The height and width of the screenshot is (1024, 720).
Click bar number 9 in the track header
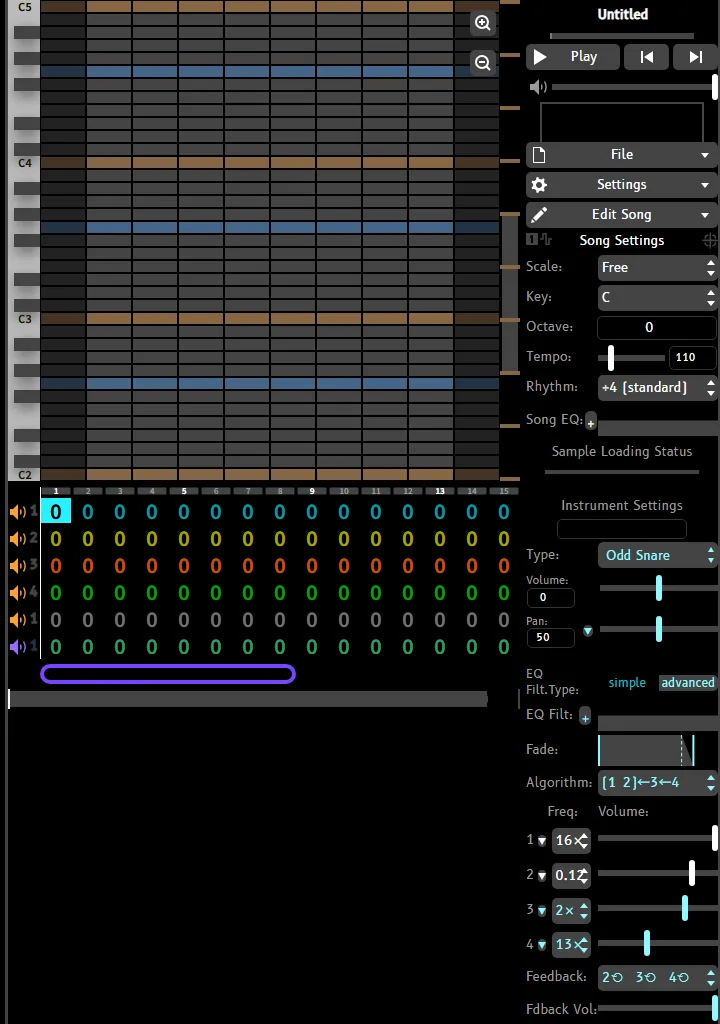click(x=312, y=491)
